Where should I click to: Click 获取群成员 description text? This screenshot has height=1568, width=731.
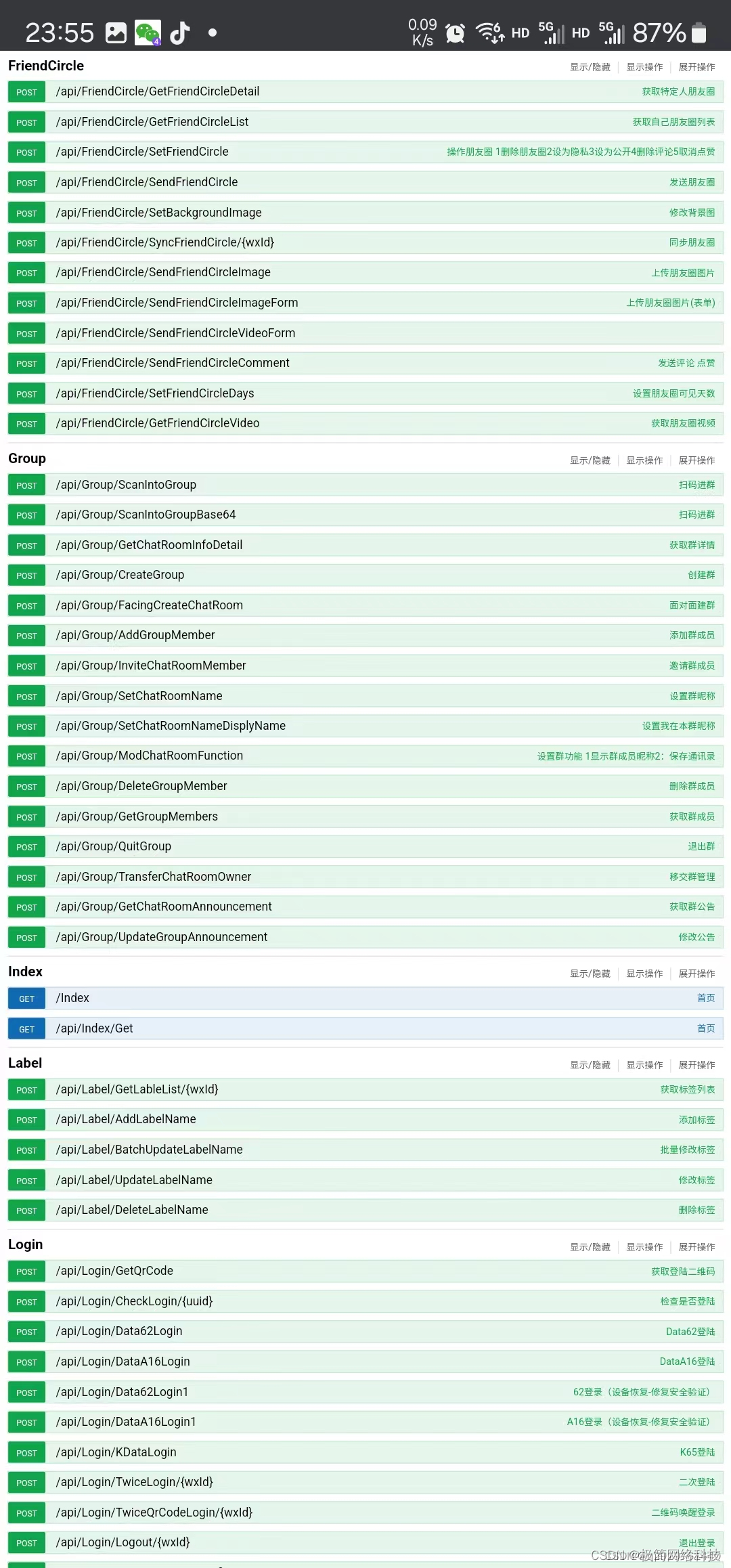tap(692, 816)
